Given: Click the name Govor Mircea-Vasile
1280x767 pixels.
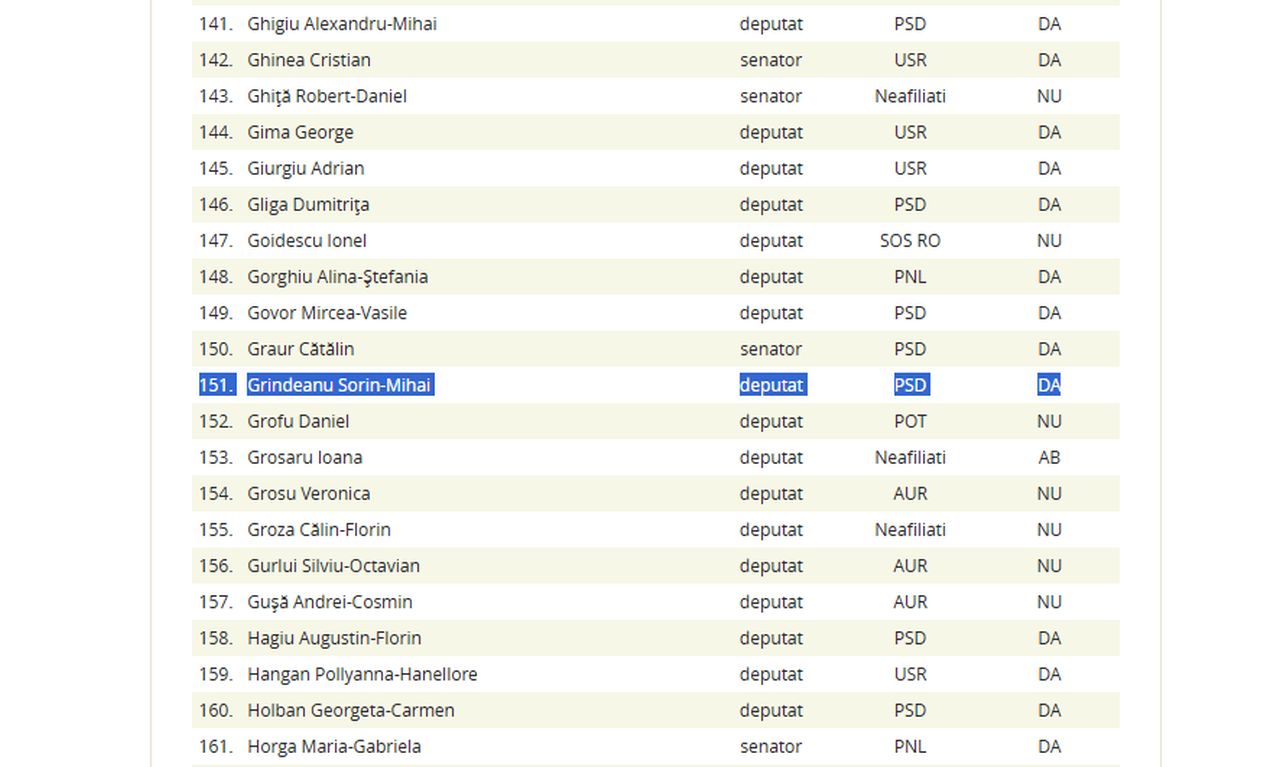Looking at the screenshot, I should point(327,313).
